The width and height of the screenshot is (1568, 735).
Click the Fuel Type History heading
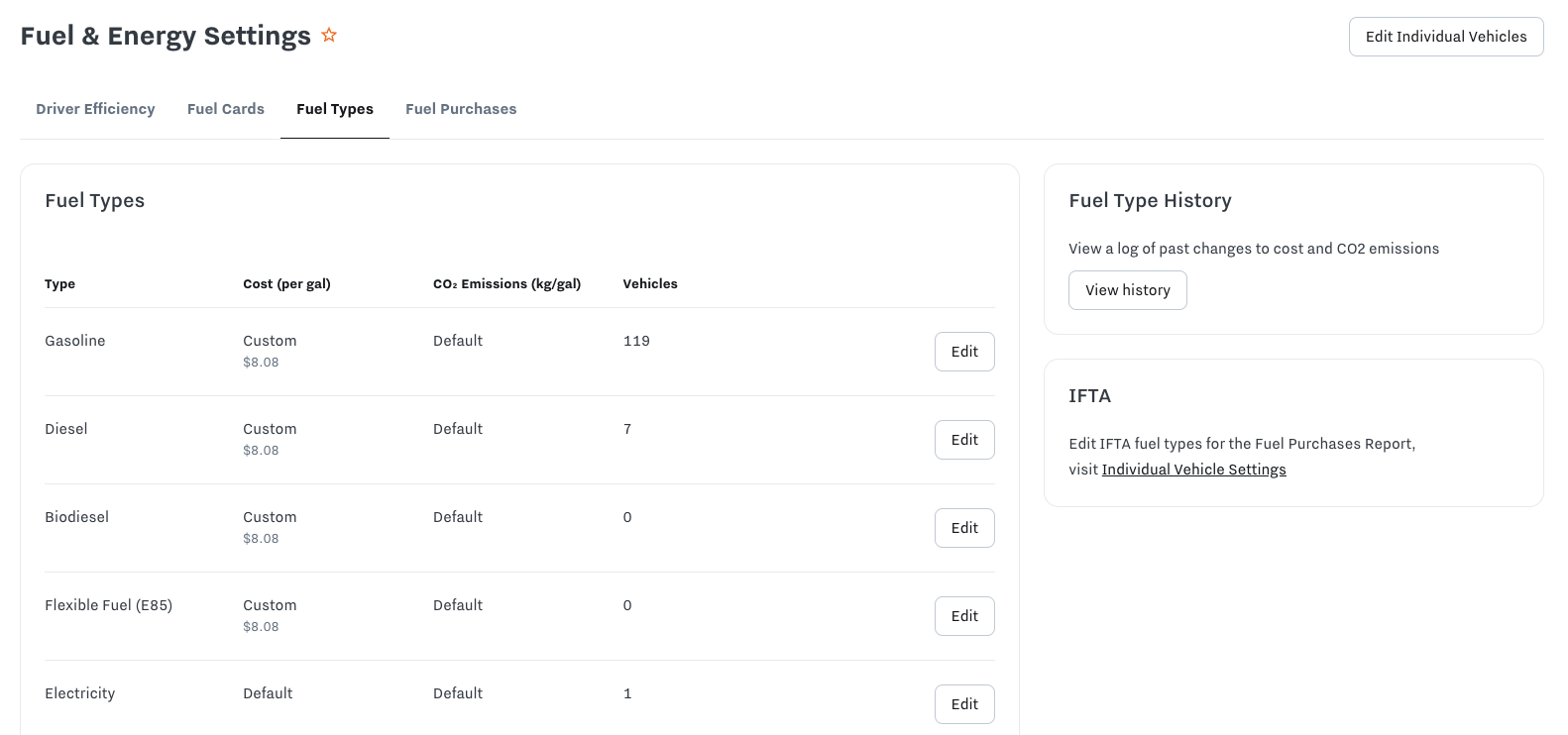tap(1150, 201)
